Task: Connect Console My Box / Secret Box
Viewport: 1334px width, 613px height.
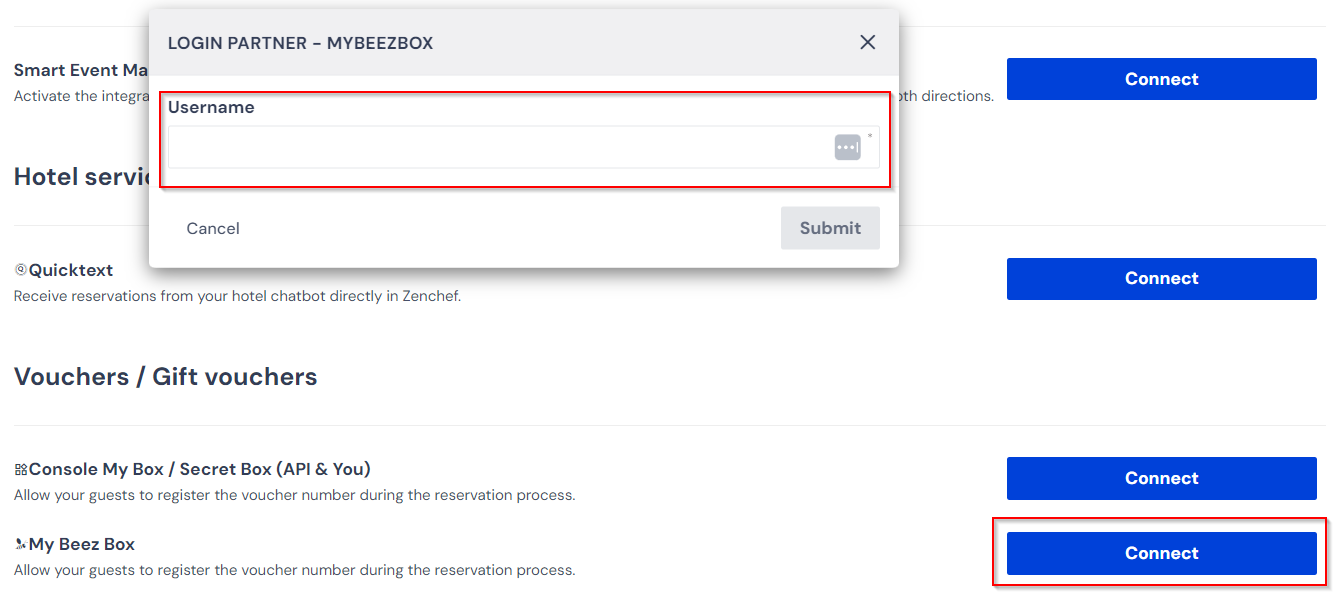Action: pos(1161,478)
